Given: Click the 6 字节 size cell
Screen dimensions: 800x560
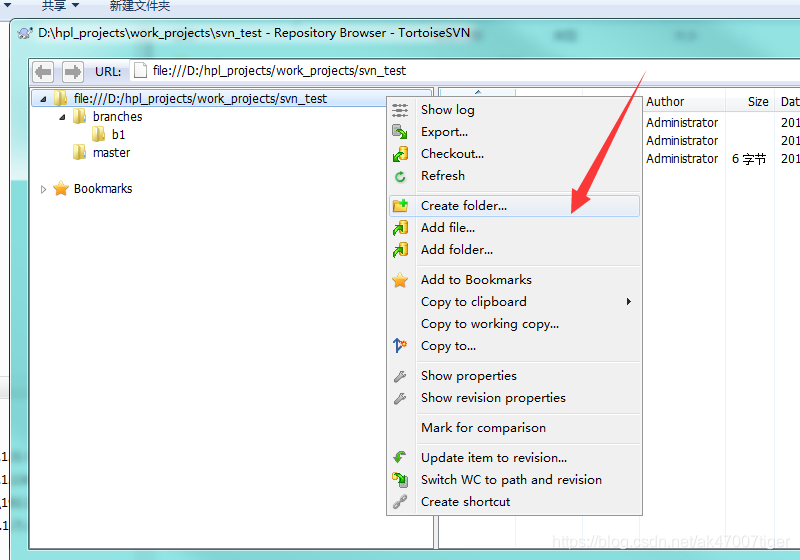Looking at the screenshot, I should click(x=749, y=159).
